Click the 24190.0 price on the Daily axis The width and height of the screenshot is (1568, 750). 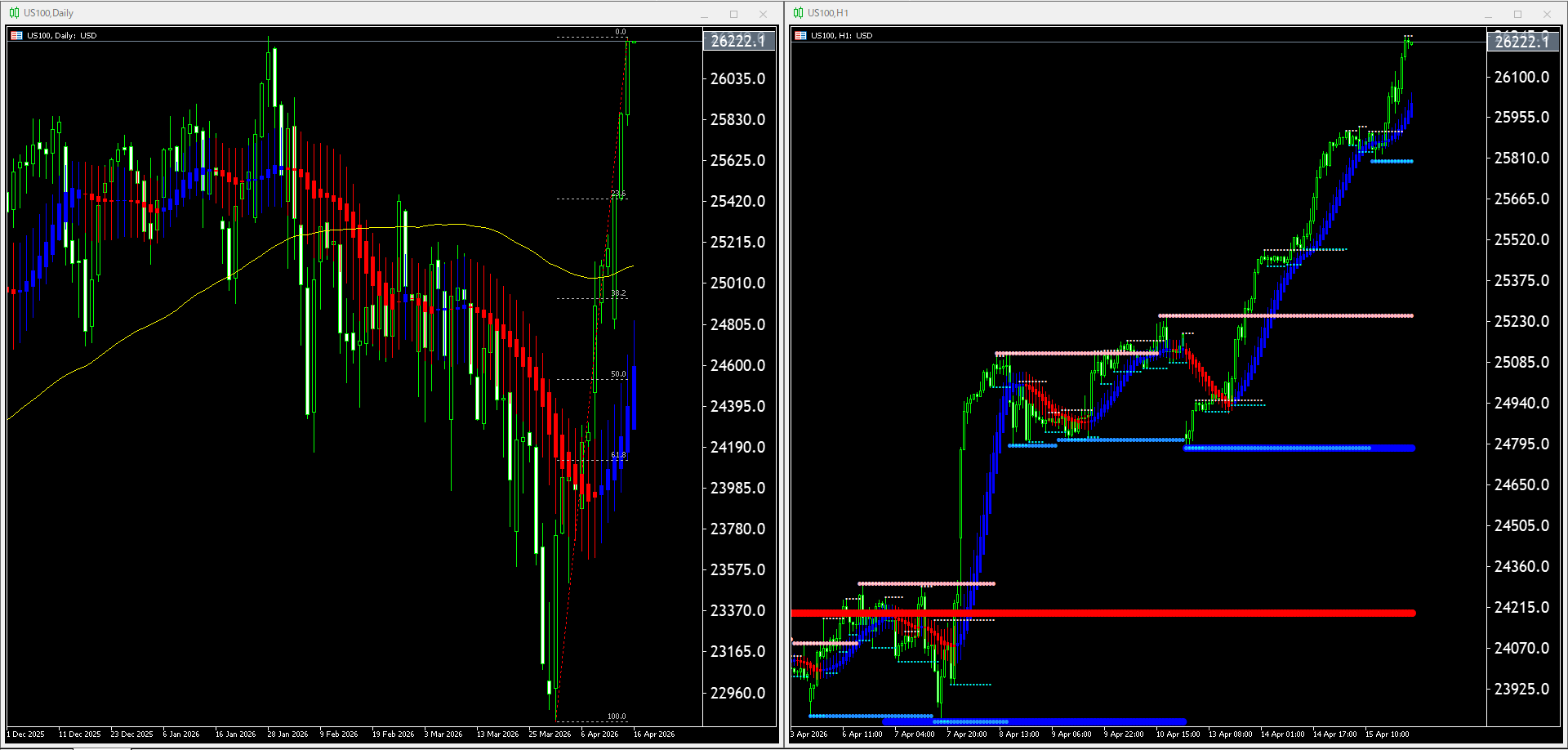coord(737,447)
